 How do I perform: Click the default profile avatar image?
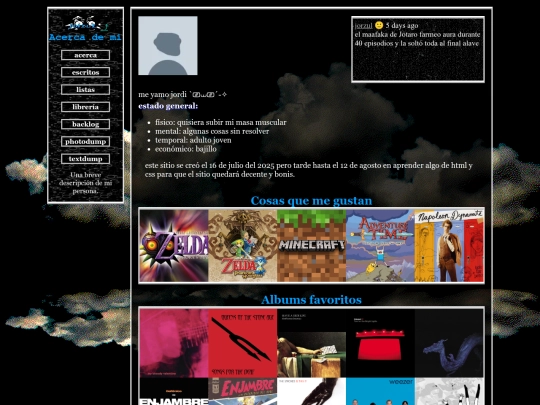pyautogui.click(x=168, y=45)
